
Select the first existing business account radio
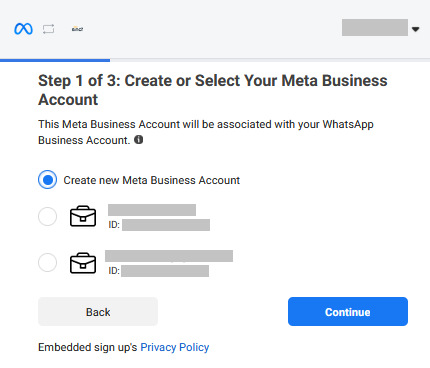click(47, 216)
